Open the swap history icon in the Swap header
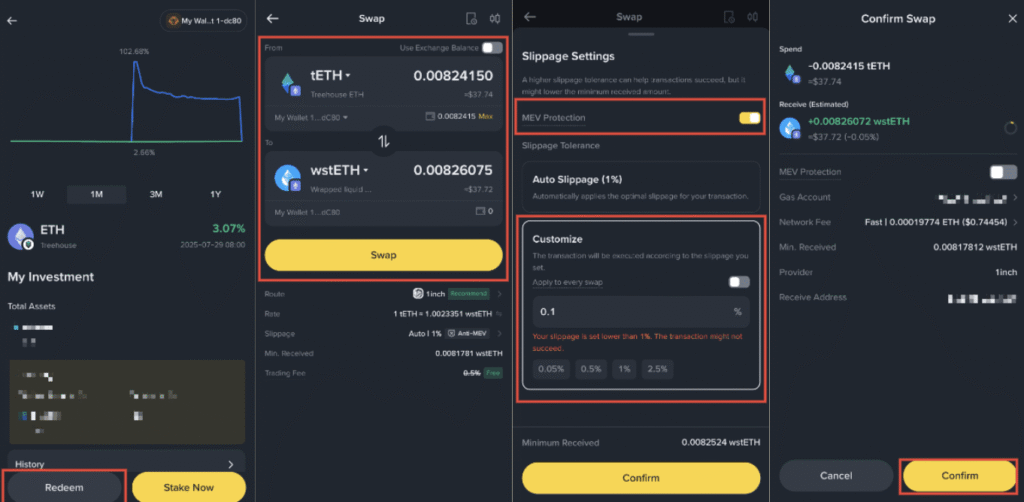1024x502 pixels. 471,18
